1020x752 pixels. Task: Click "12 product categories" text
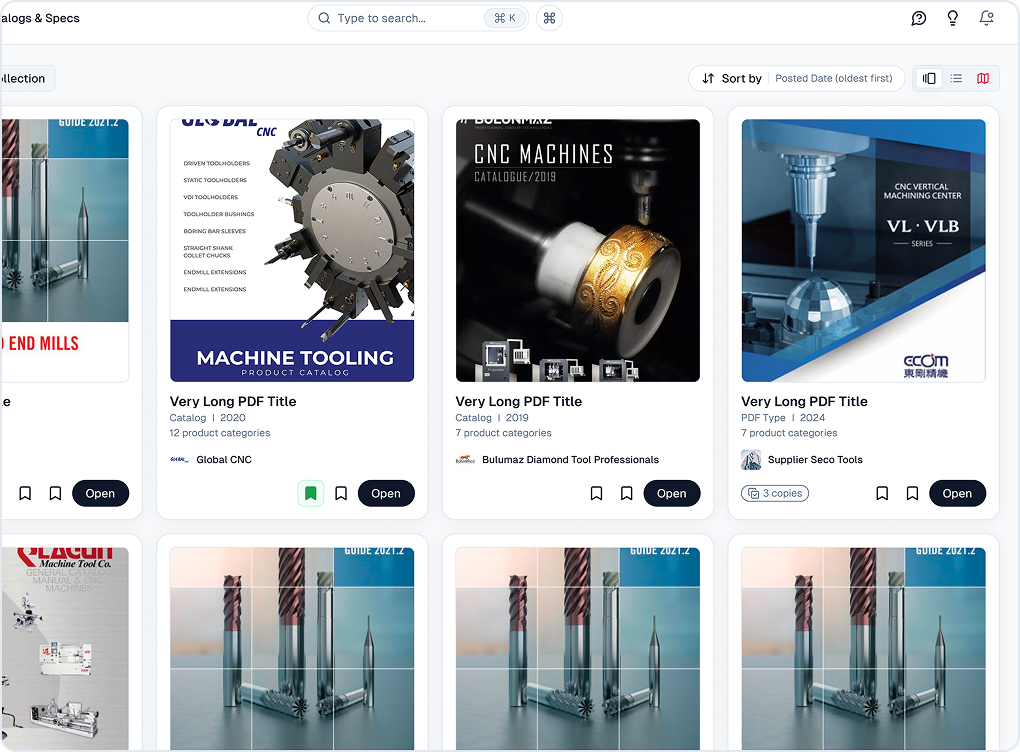tap(220, 433)
